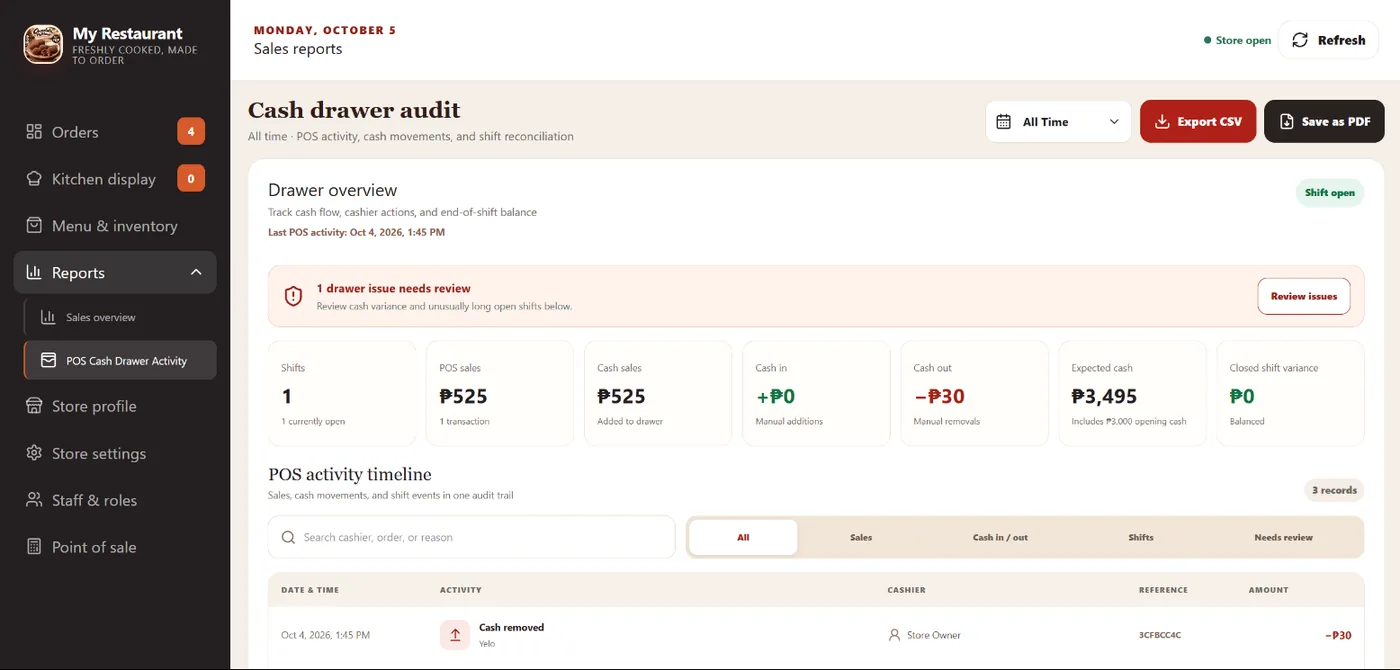Click the Cash removed upload arrow icon
This screenshot has width=1400, height=670.
click(x=455, y=635)
